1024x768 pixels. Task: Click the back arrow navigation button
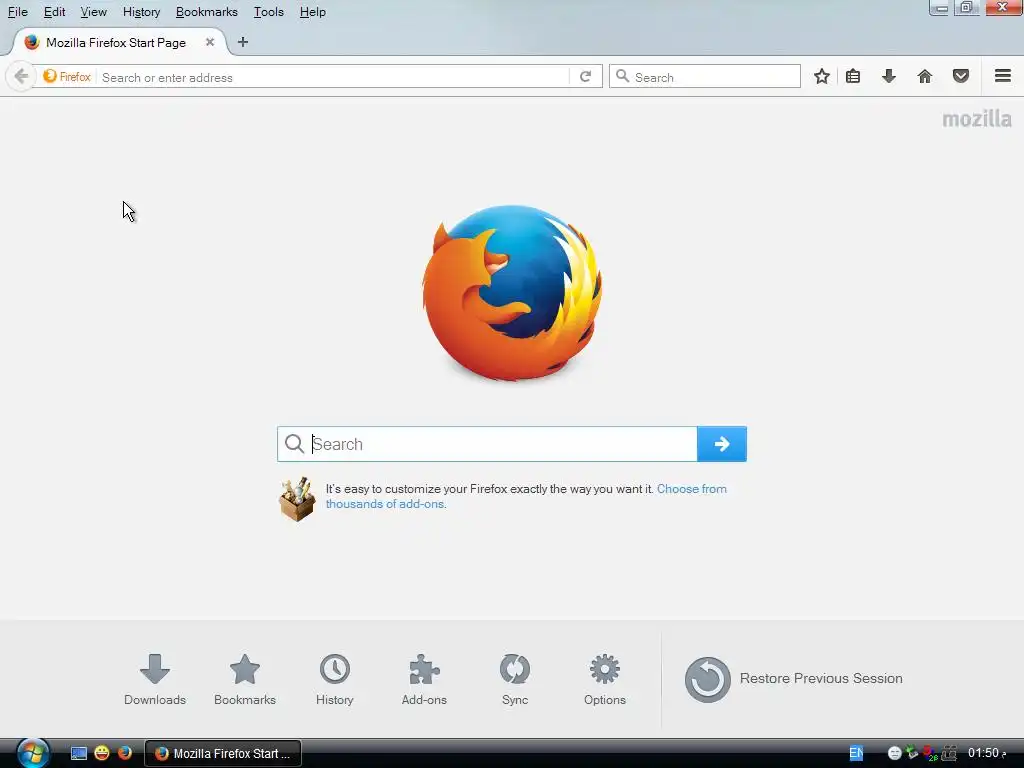(x=21, y=76)
